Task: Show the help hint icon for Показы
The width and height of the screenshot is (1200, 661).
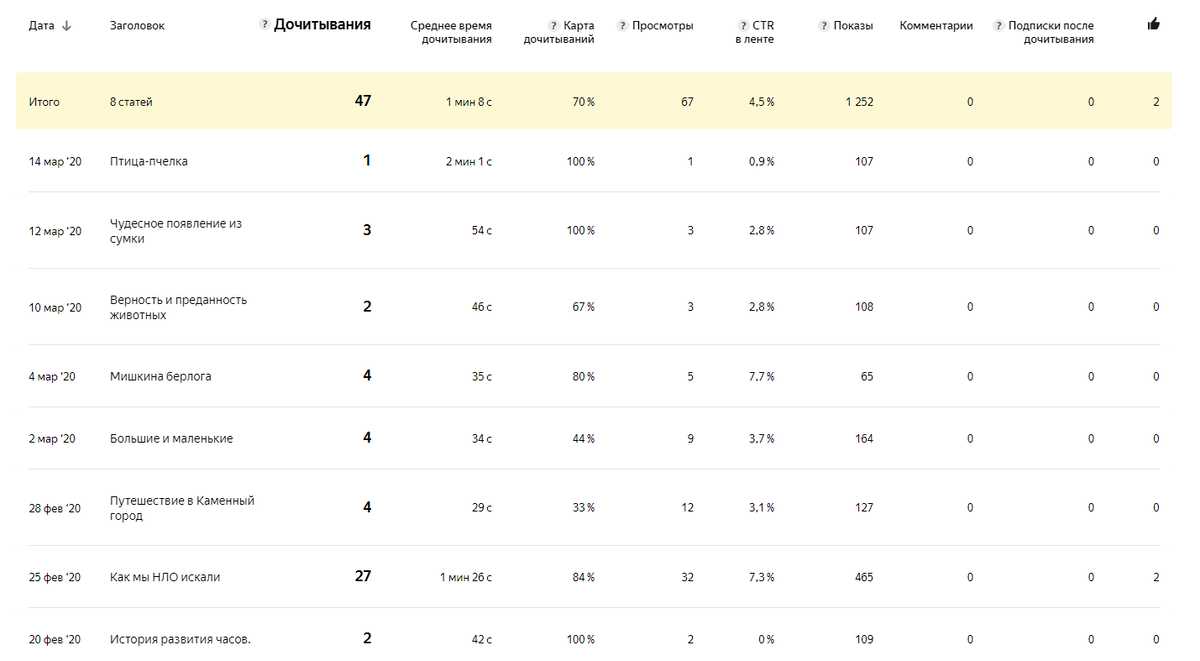Action: point(823,26)
